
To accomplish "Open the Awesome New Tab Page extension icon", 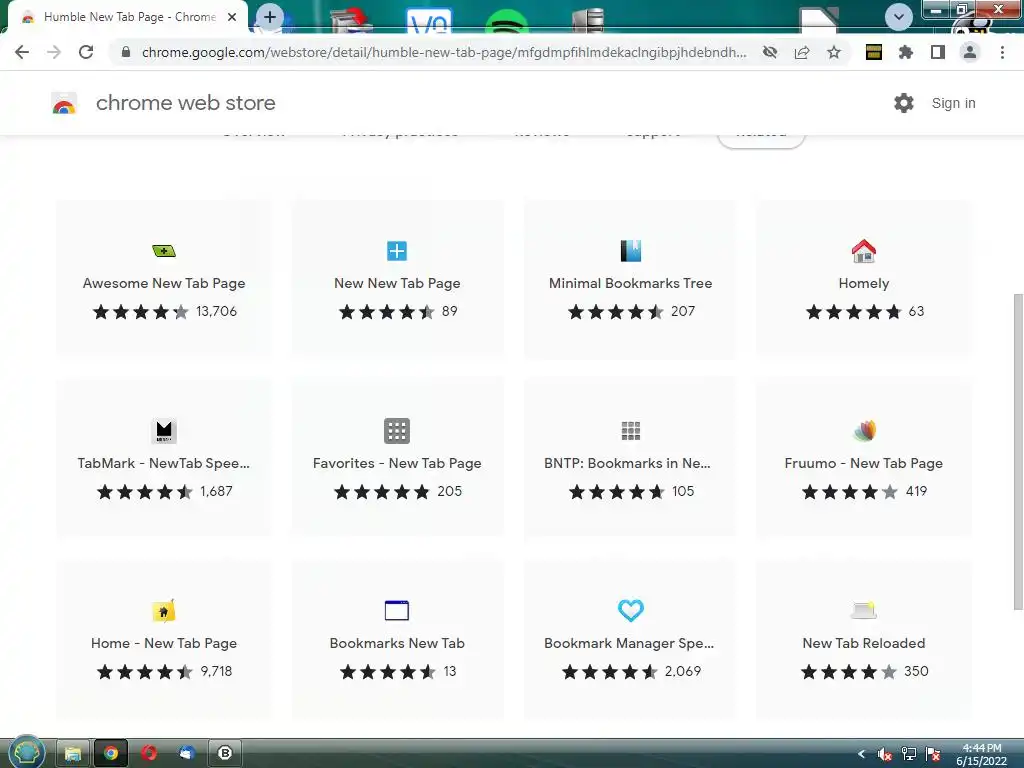I will coord(164,251).
